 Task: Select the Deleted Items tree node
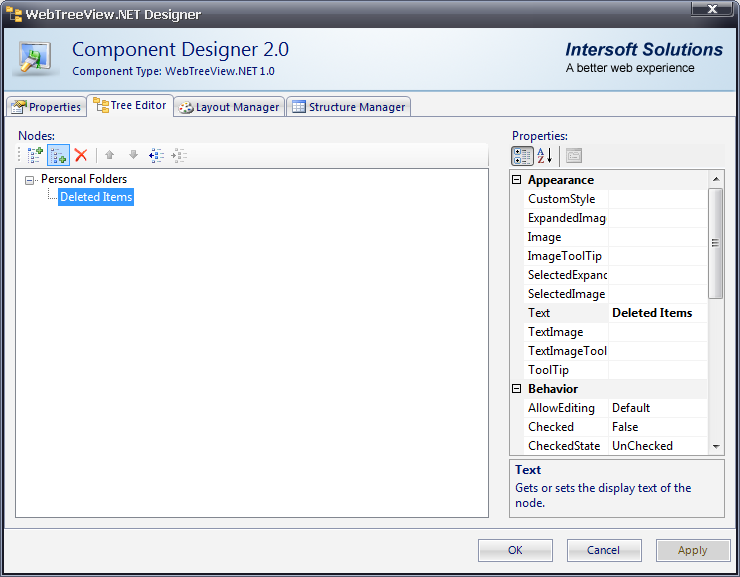tap(96, 197)
